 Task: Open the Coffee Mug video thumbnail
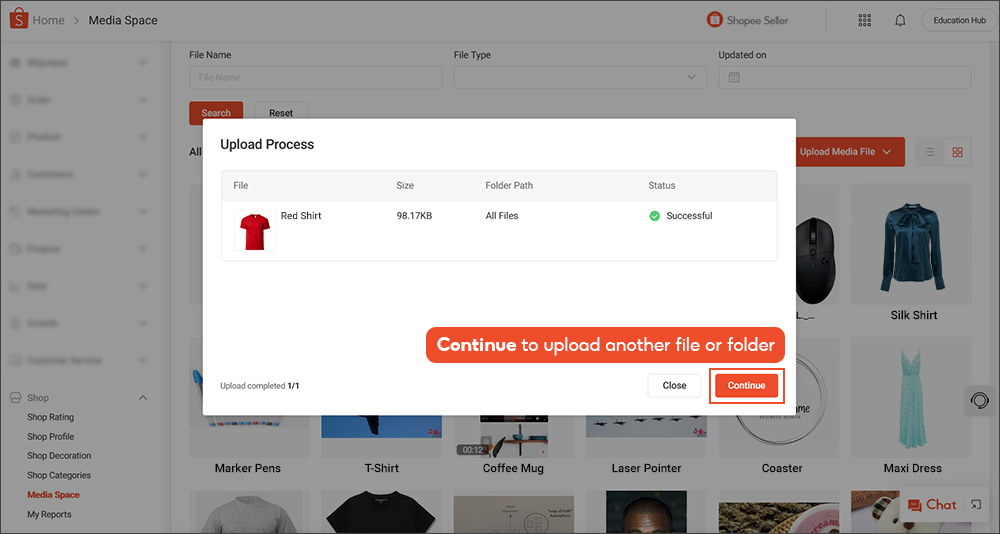click(x=513, y=436)
